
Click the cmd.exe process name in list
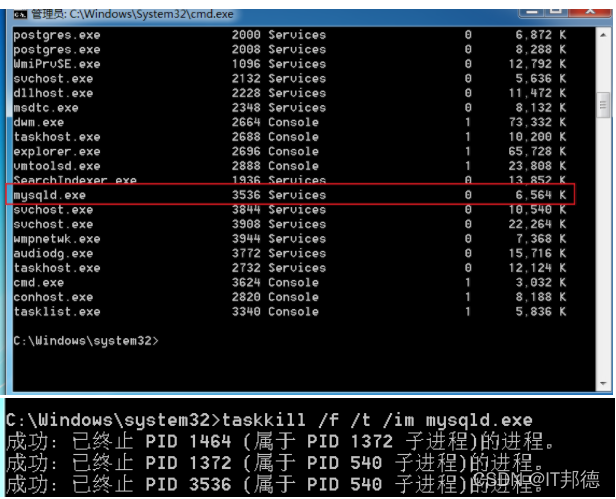coord(38,282)
